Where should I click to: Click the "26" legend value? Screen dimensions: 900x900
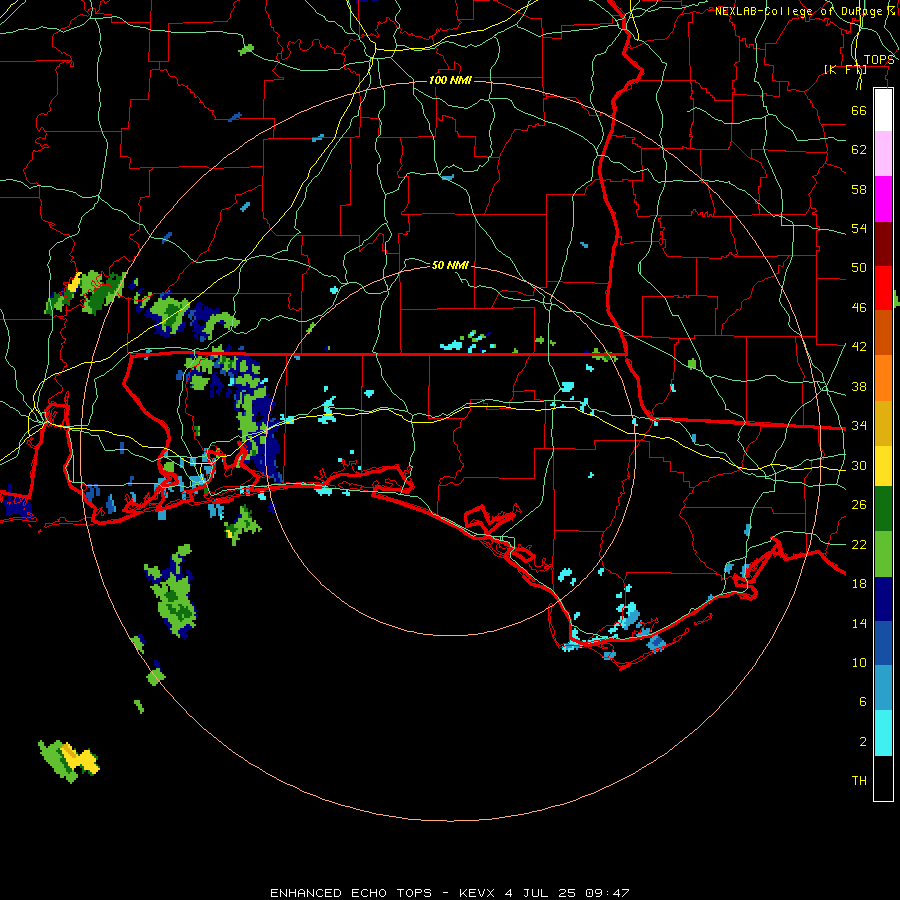[x=859, y=505]
